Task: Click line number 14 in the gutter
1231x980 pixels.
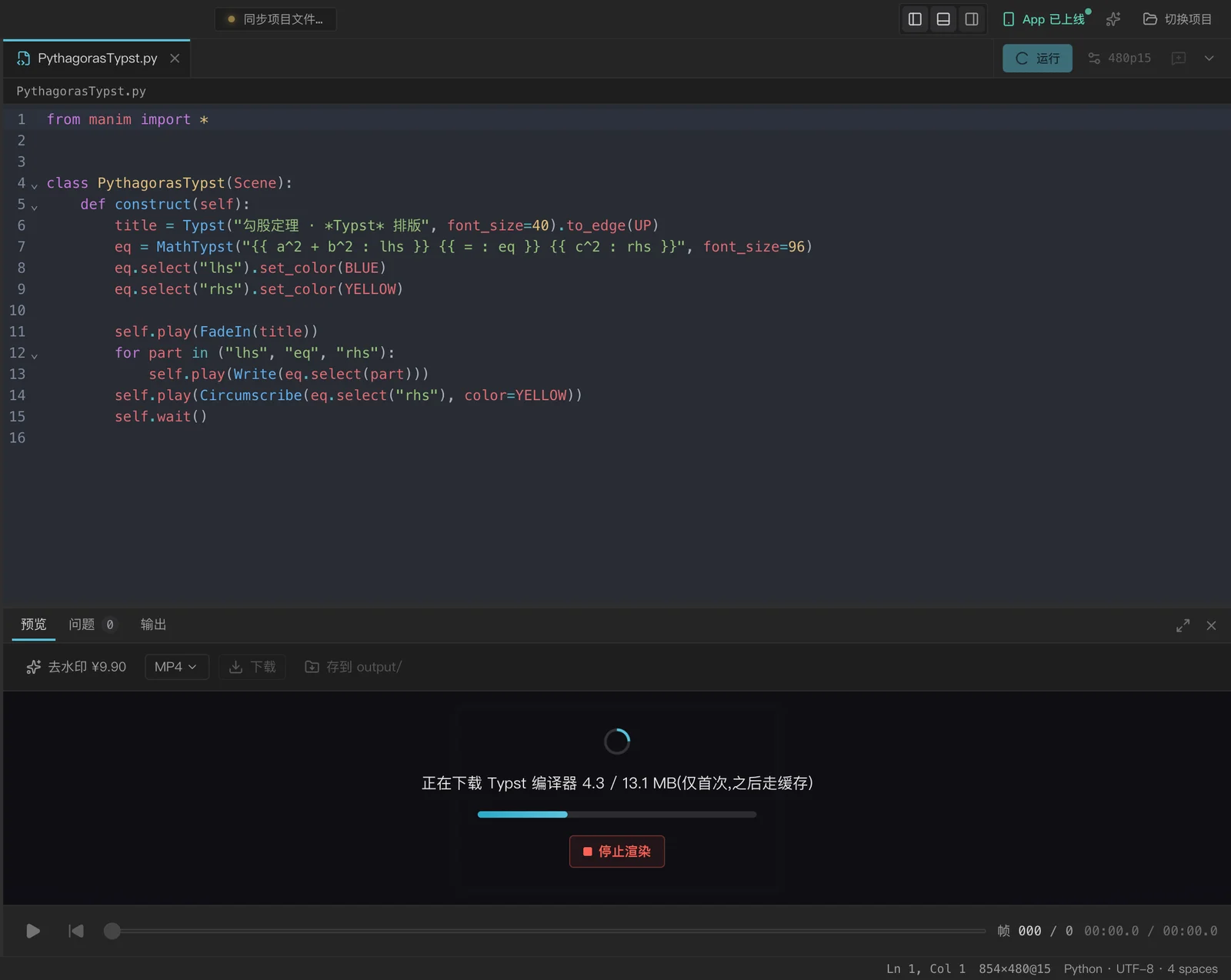Action: click(17, 395)
